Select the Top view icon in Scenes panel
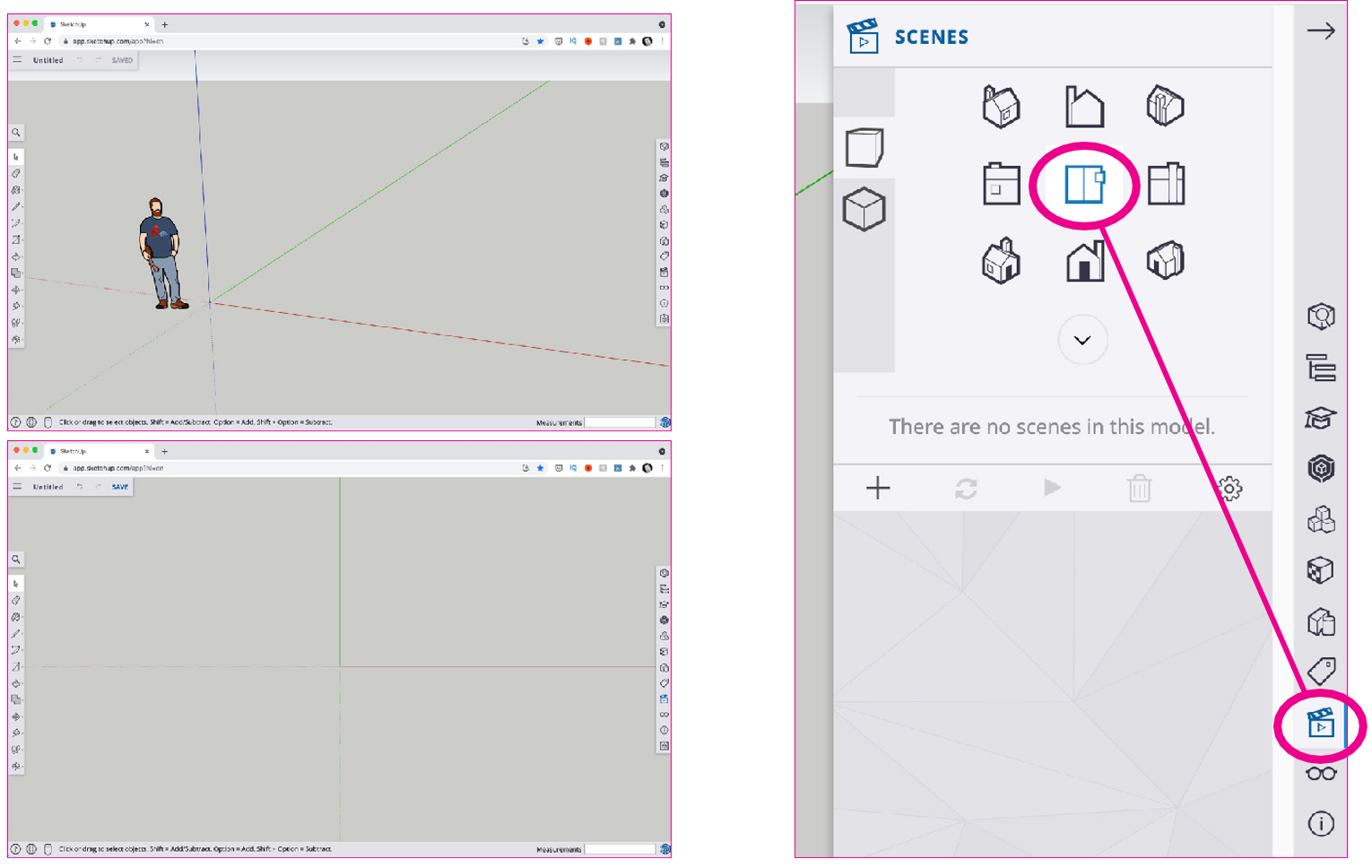 tap(1083, 185)
